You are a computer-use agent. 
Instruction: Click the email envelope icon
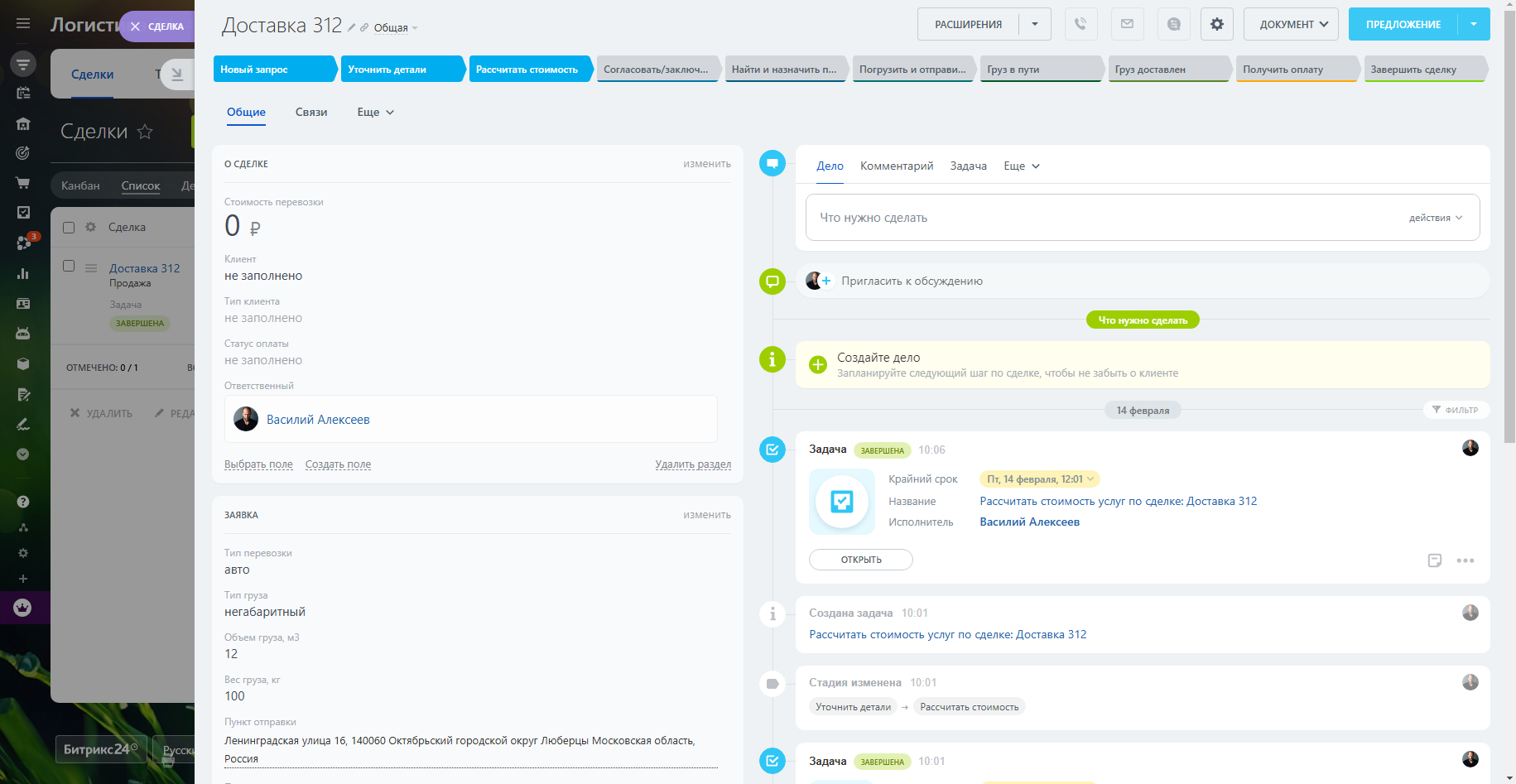[1127, 24]
